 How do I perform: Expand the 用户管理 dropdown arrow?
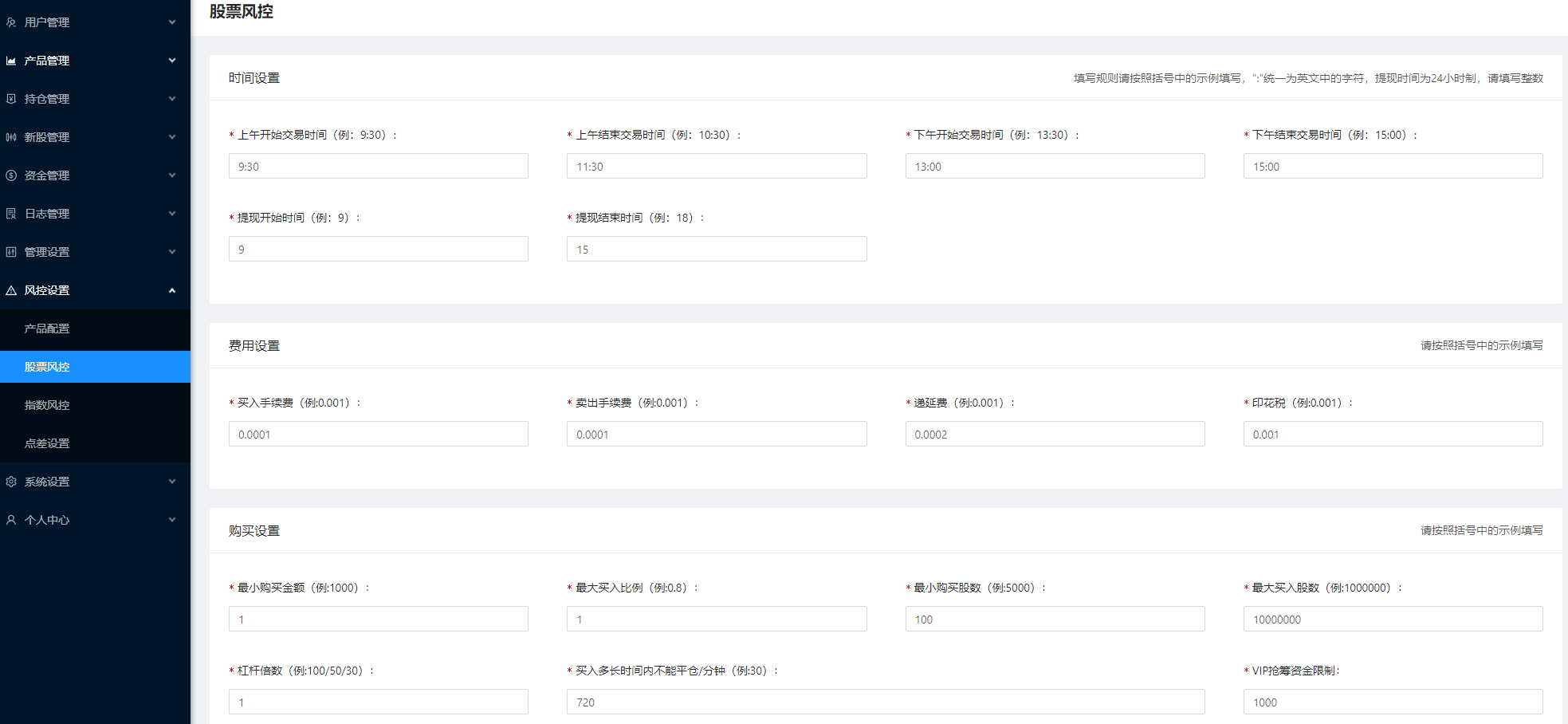point(172,22)
